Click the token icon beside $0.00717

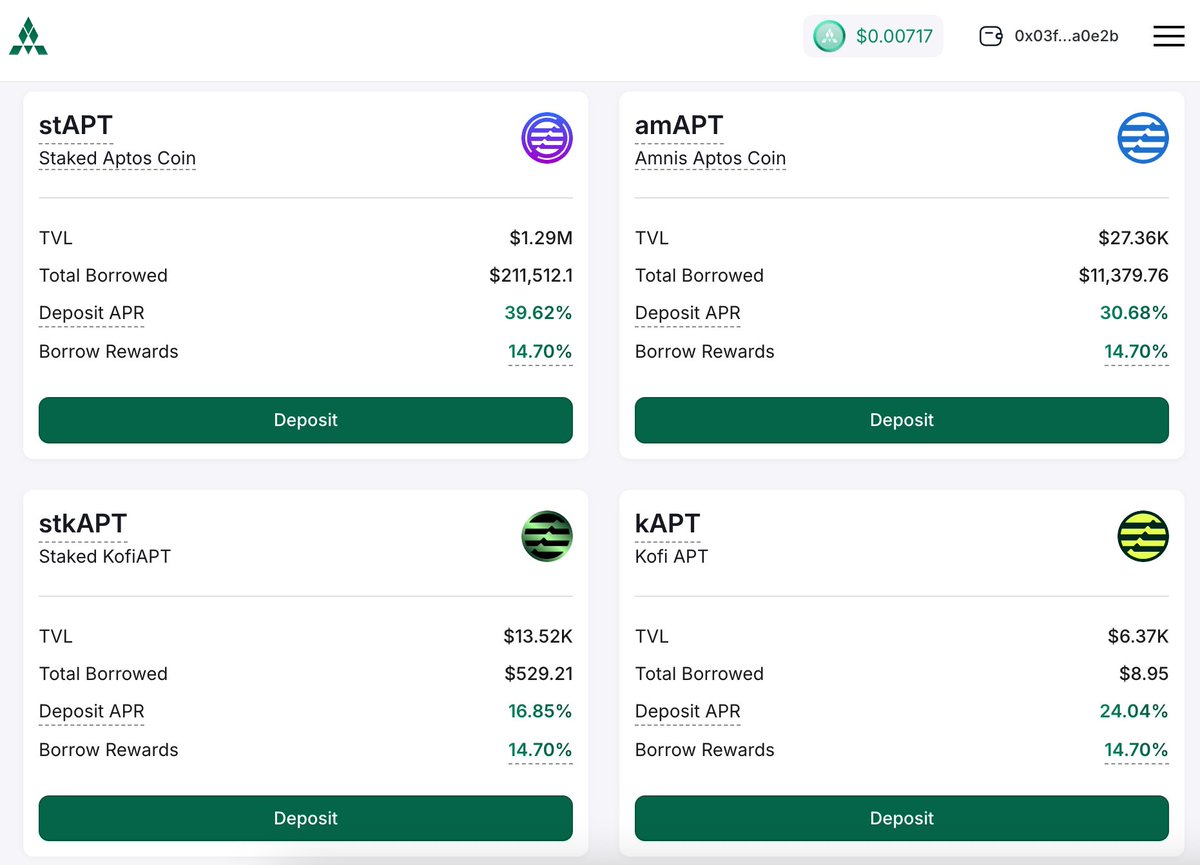(829, 36)
